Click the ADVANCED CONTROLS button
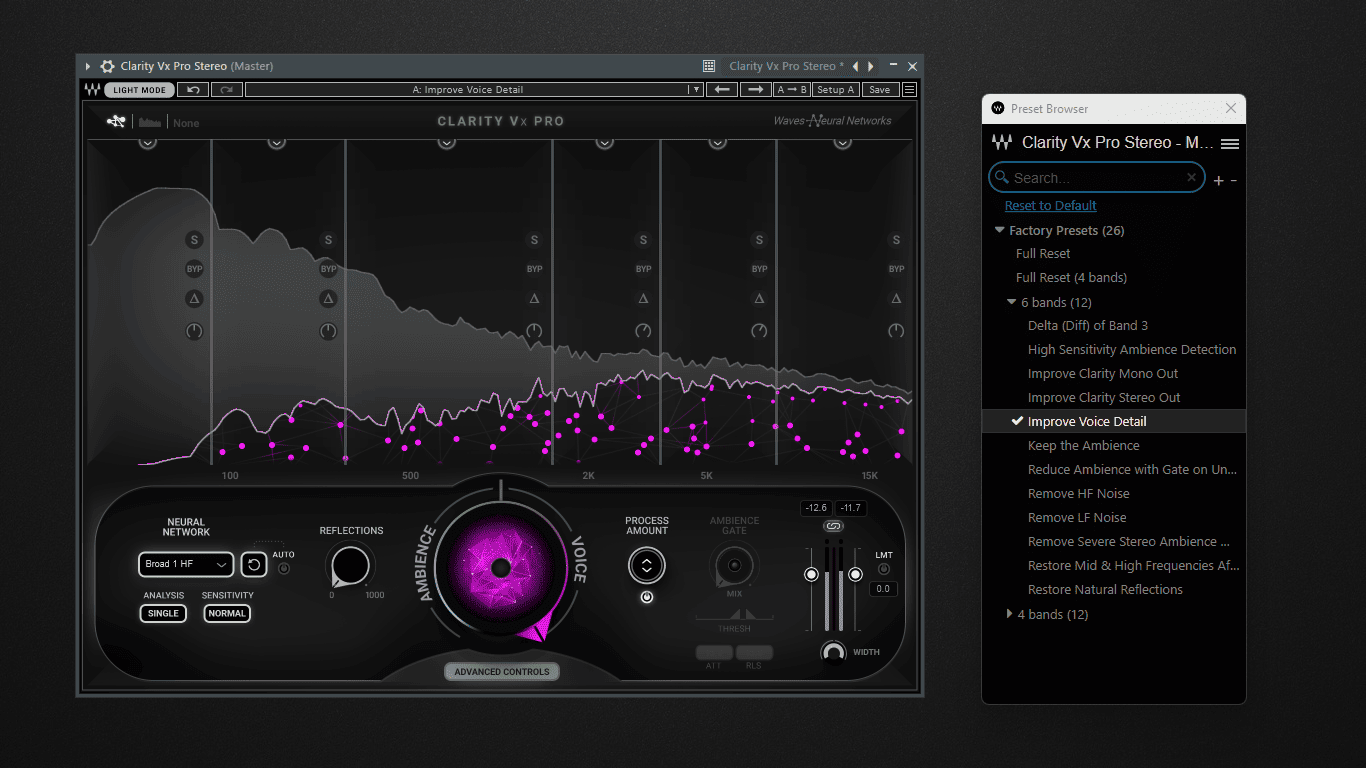Image resolution: width=1366 pixels, height=768 pixels. 502,672
